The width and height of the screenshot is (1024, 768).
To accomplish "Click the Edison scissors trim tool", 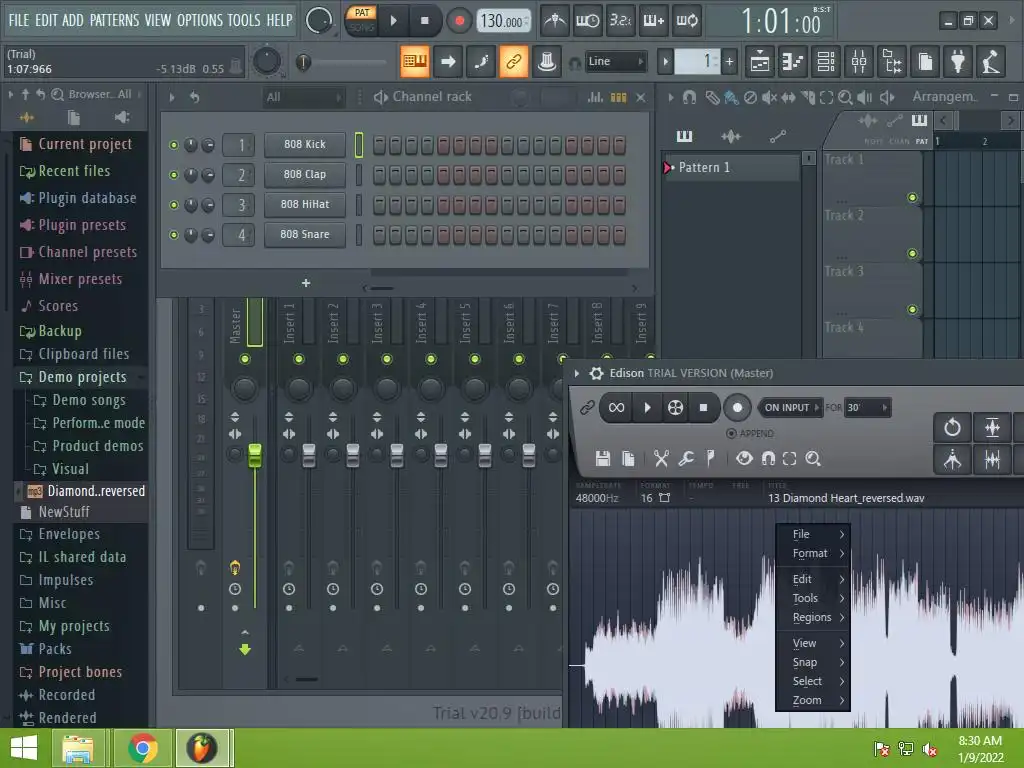I will point(661,458).
